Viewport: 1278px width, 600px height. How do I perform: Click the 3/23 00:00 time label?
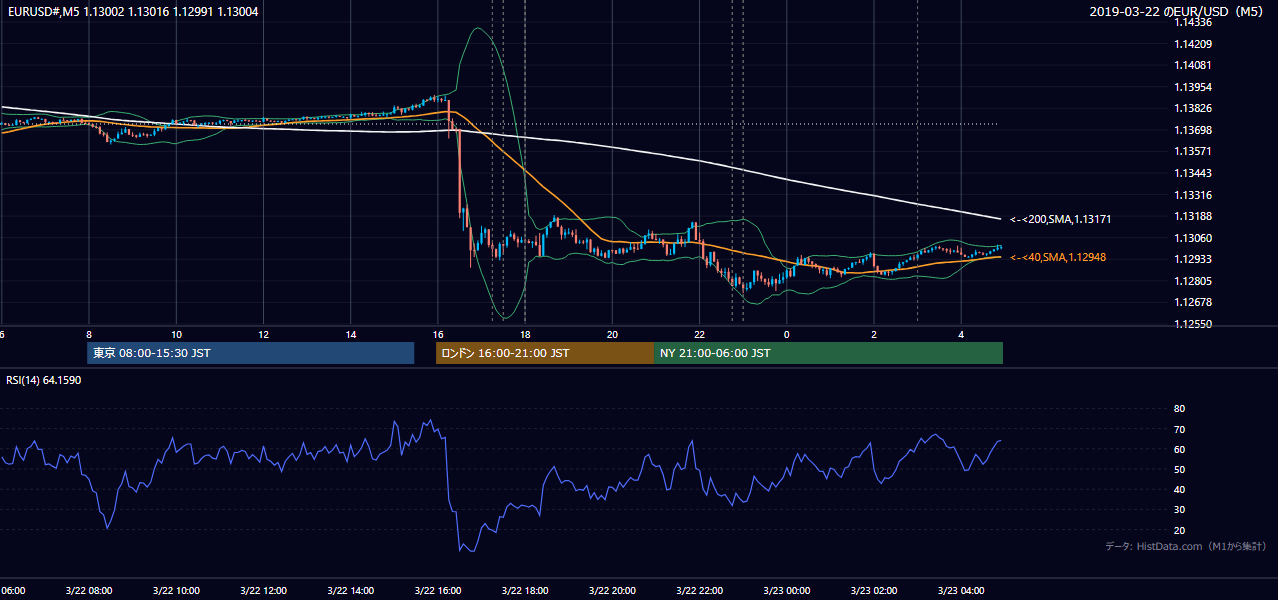click(x=786, y=590)
